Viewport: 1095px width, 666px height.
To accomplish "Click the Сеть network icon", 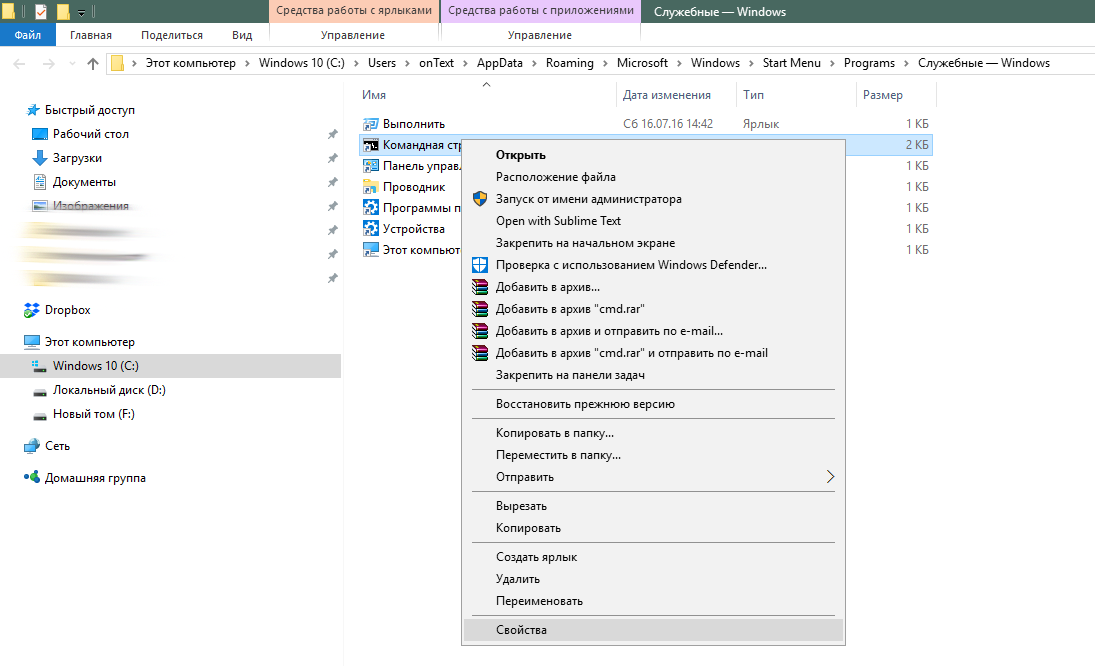I will 31,446.
